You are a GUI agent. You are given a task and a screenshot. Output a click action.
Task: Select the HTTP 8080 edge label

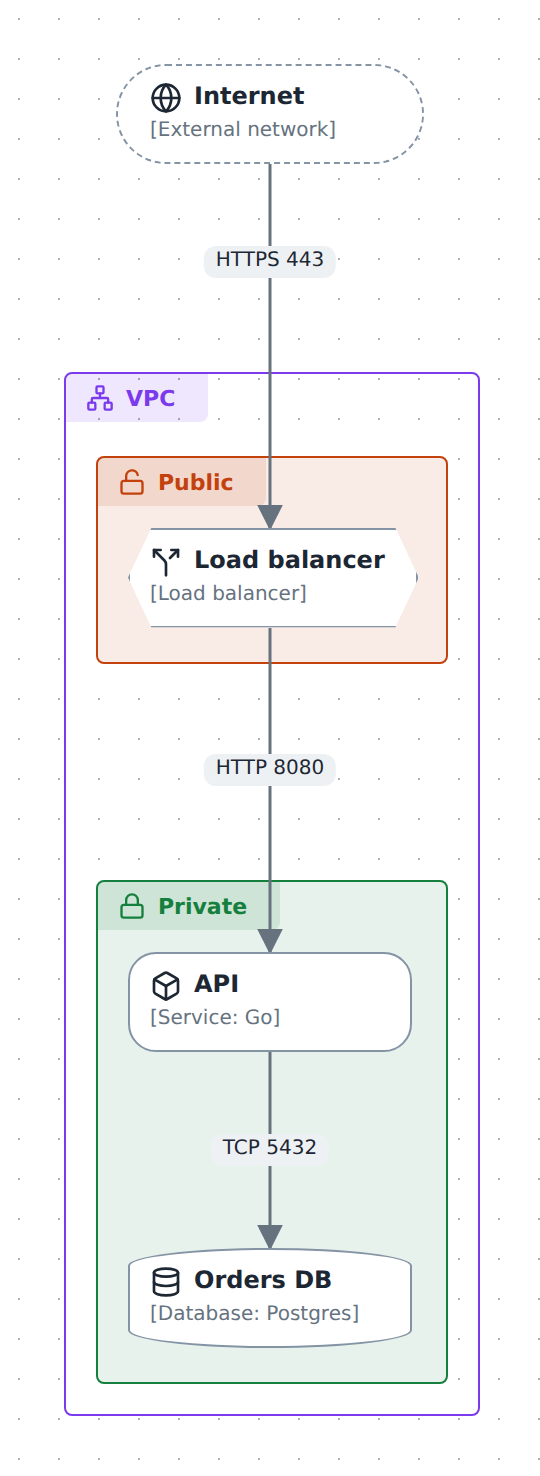click(270, 768)
